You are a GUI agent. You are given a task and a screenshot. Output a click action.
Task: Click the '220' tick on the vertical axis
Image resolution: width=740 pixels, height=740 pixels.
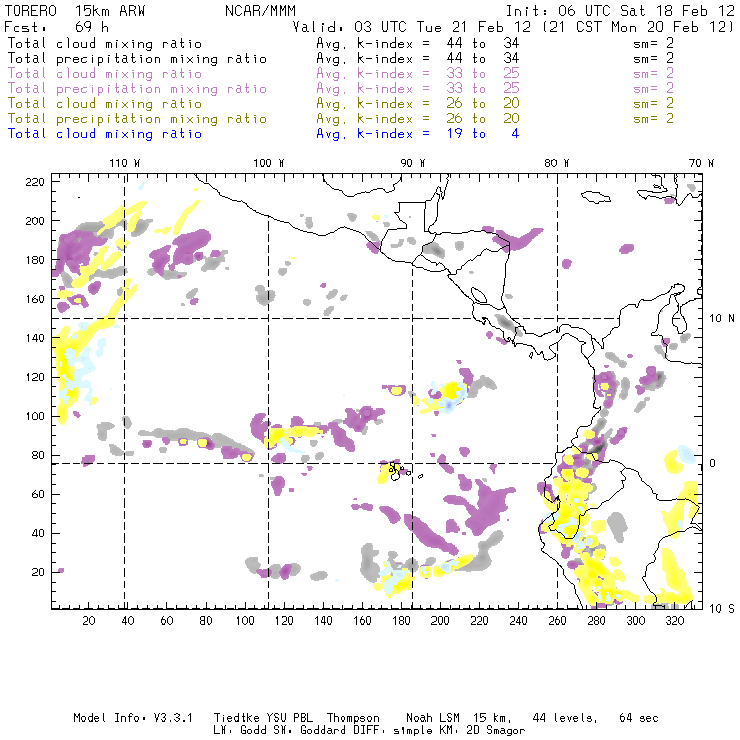point(35,182)
